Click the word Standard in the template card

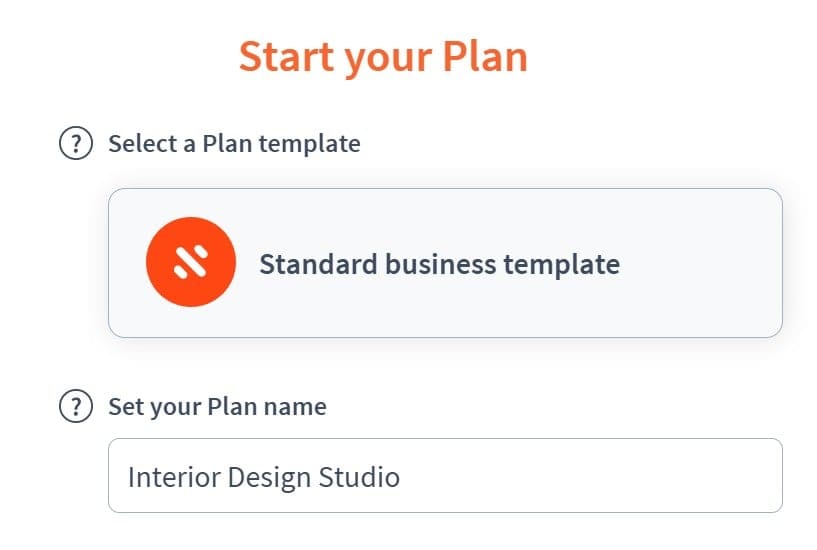pyautogui.click(x=318, y=264)
